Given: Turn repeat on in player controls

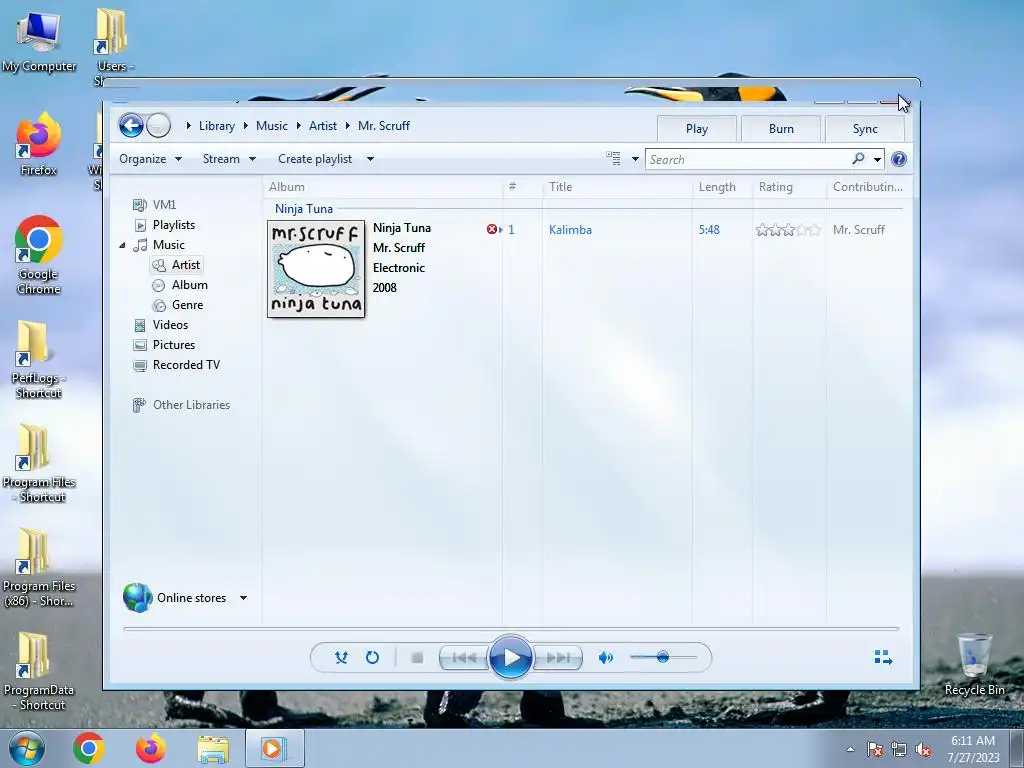Looking at the screenshot, I should tap(372, 658).
